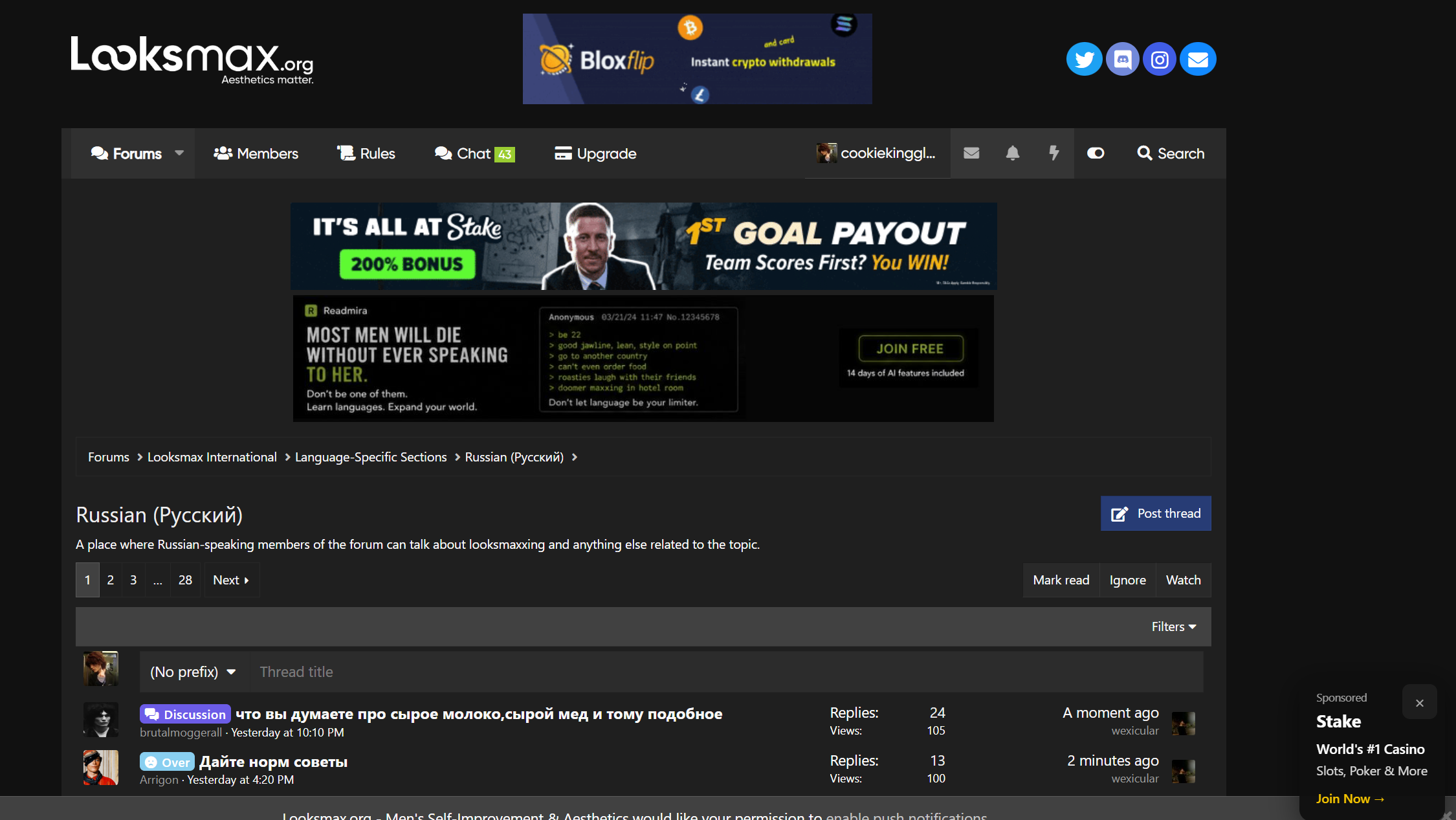Expand the Forums dropdown arrow
1456x820 pixels.
(x=179, y=153)
